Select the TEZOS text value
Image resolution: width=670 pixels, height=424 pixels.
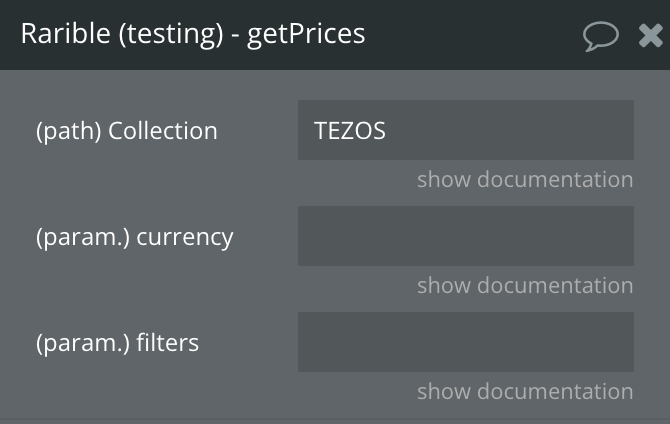point(350,130)
